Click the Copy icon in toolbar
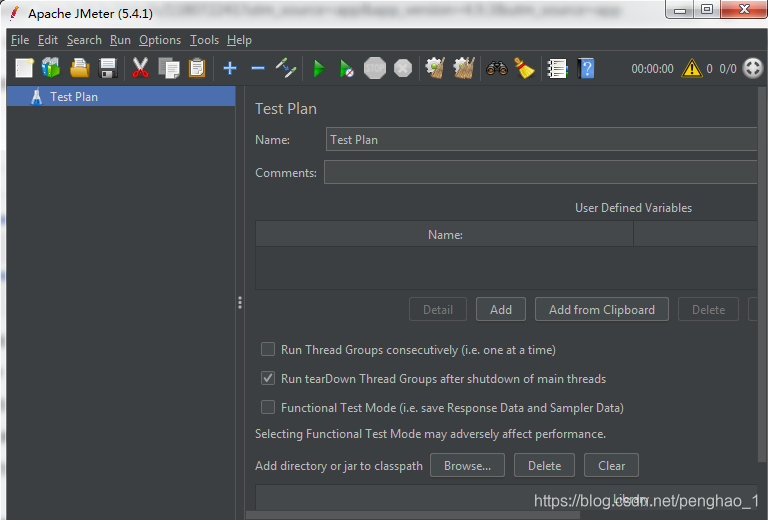The image size is (768, 520). point(169,68)
